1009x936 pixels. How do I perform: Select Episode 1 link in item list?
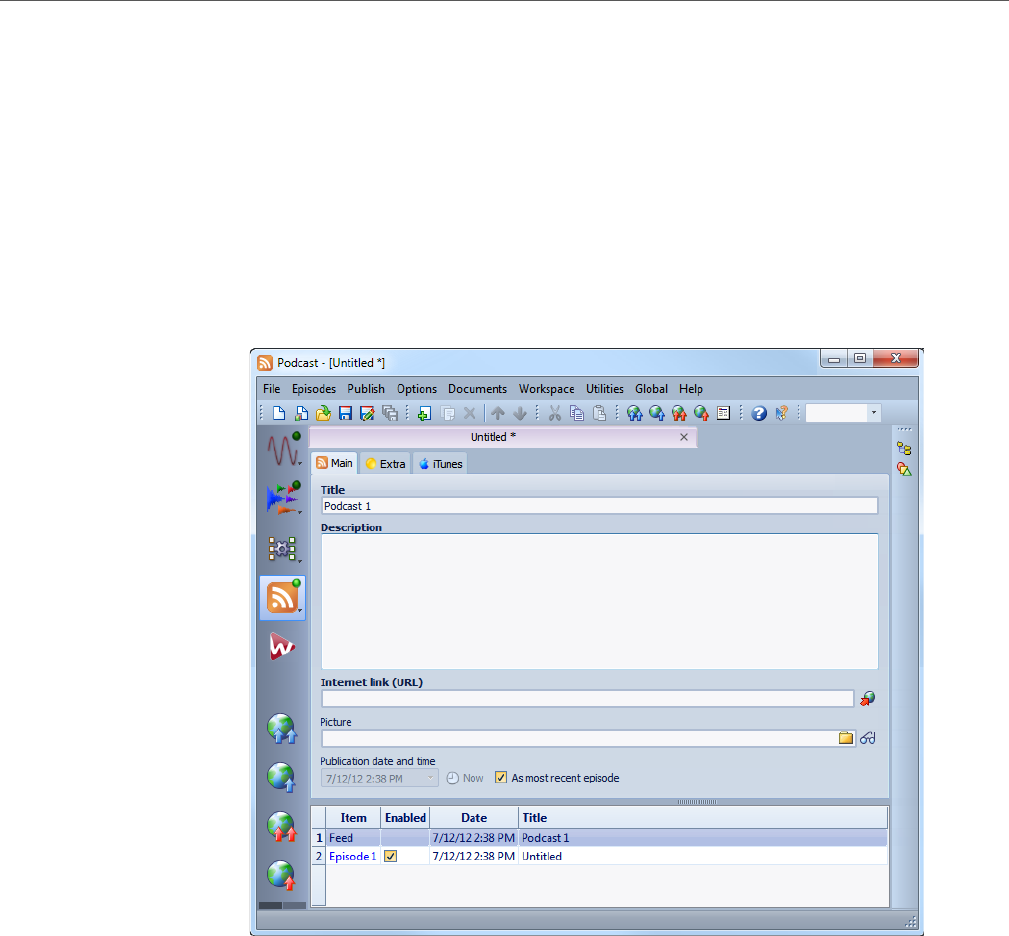pos(352,856)
